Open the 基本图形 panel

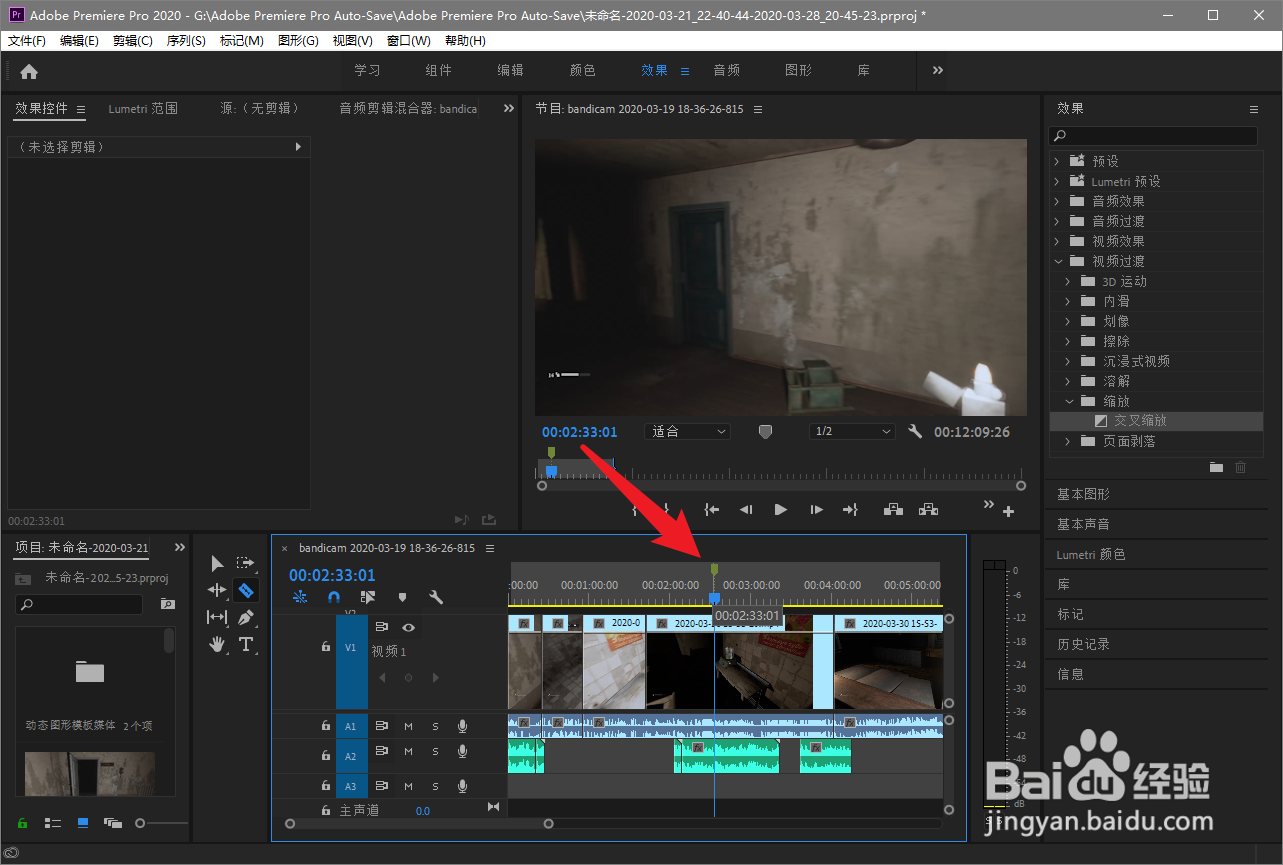1084,494
